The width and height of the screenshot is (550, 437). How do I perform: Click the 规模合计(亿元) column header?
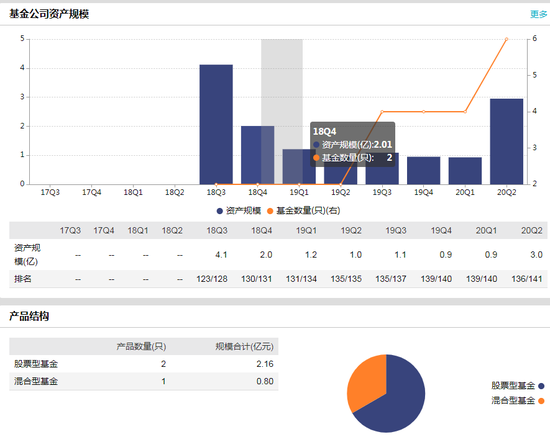[x=244, y=347]
